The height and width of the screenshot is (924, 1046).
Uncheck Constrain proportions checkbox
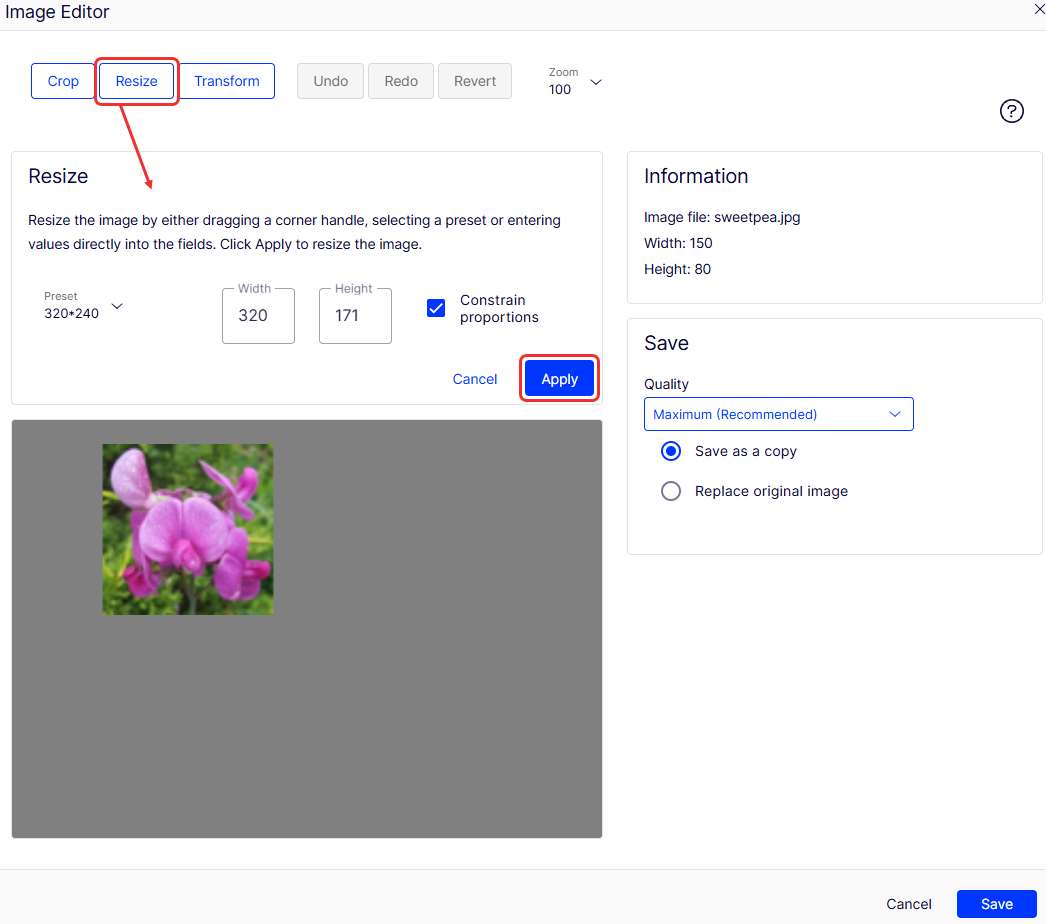click(436, 308)
